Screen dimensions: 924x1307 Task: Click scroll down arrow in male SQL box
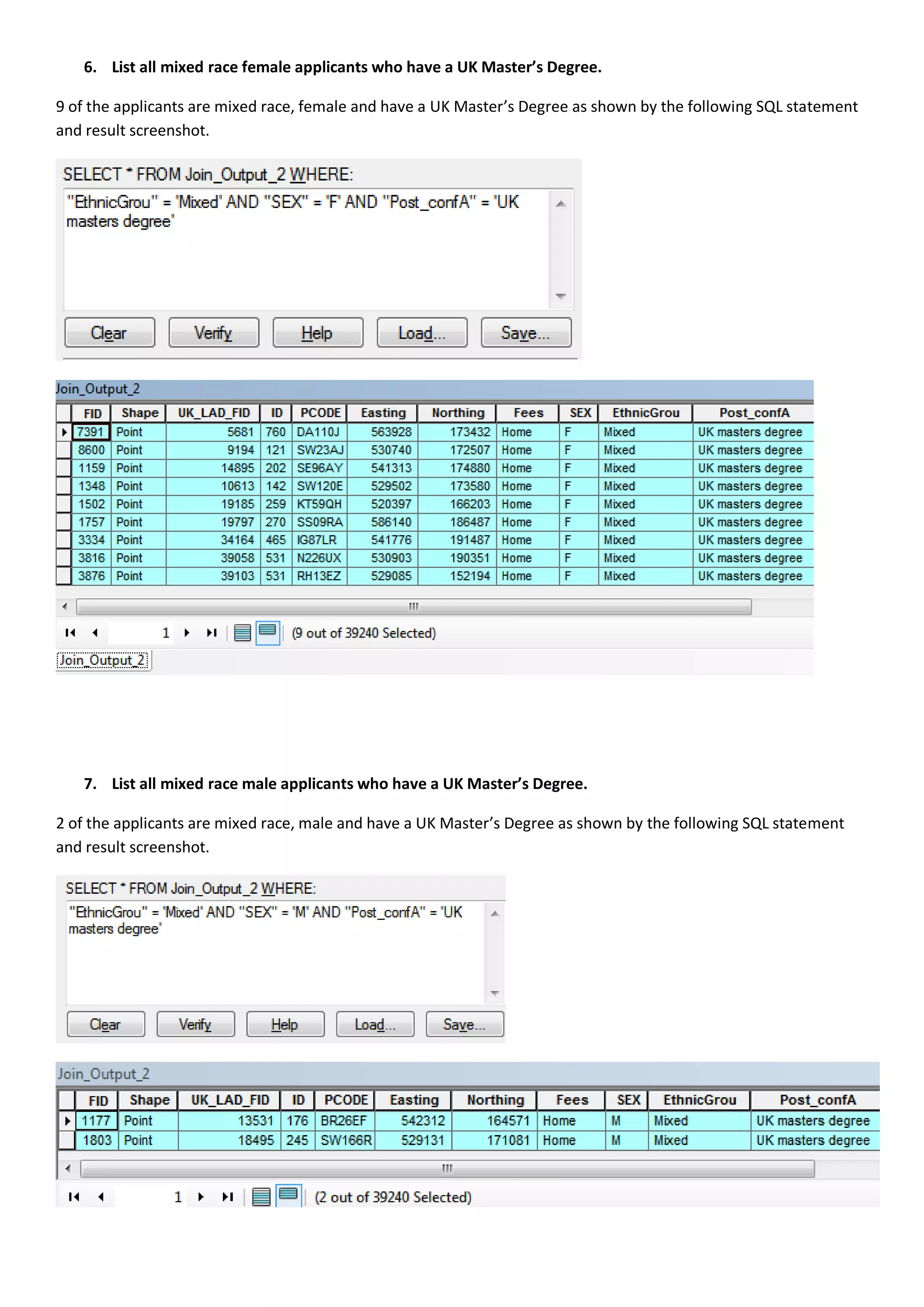pyautogui.click(x=495, y=993)
